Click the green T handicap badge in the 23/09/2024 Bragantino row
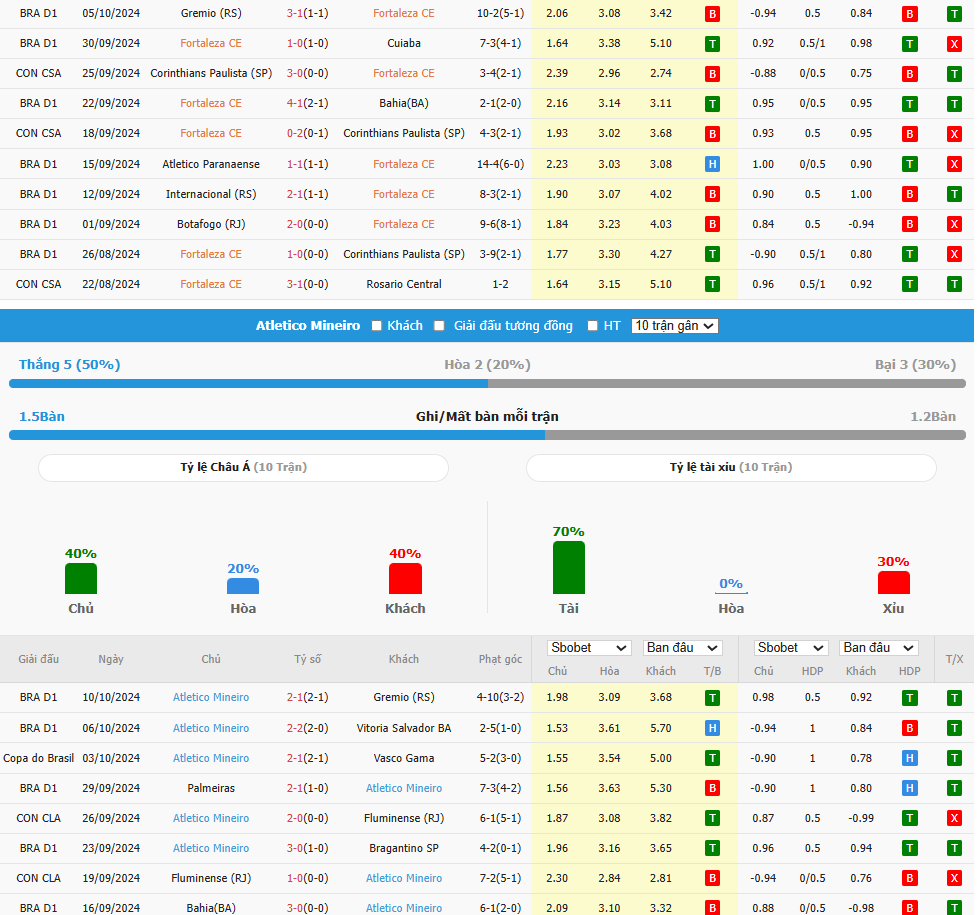 (x=910, y=848)
